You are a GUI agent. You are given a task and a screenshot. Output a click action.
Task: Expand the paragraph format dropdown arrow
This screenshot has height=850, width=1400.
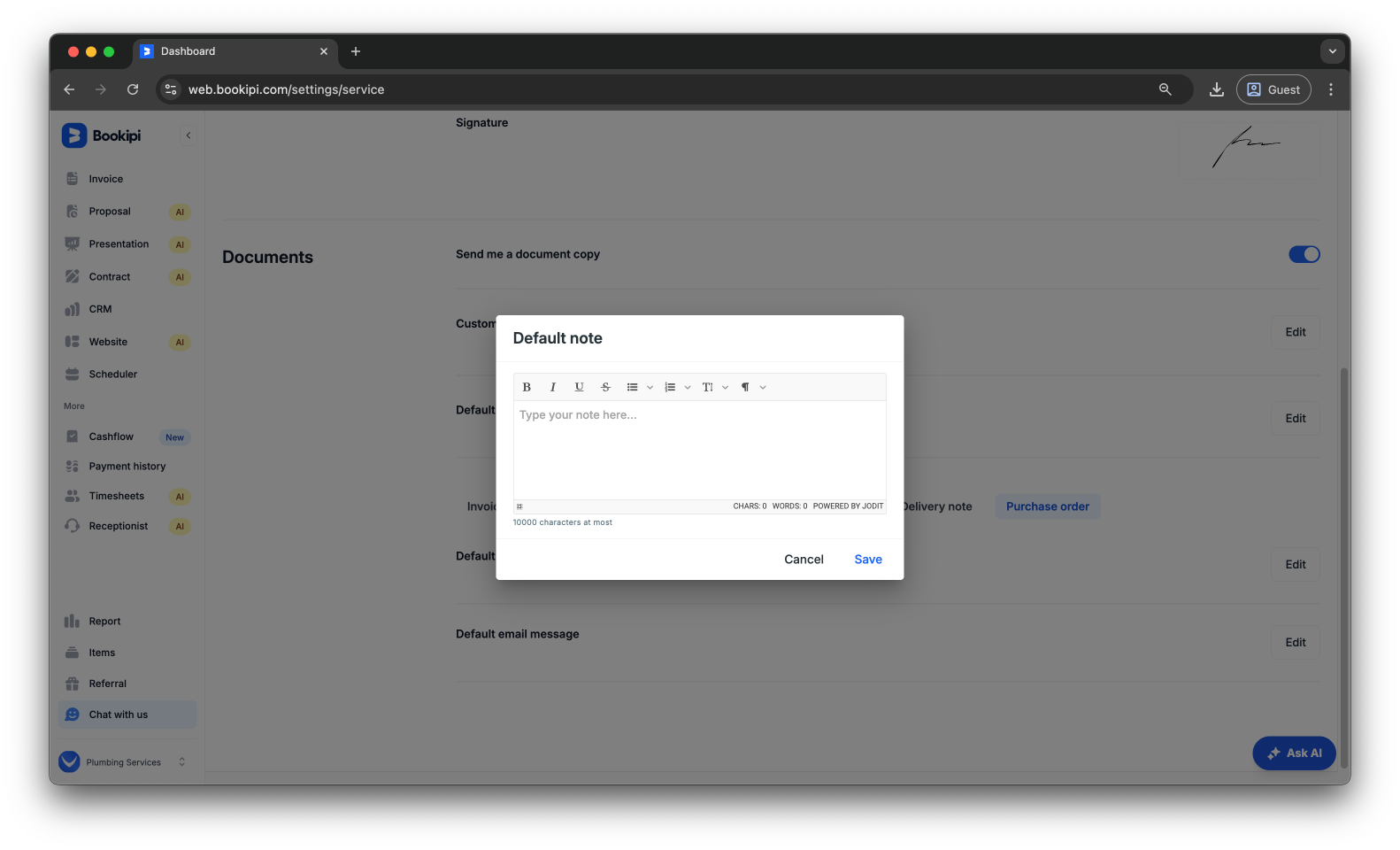(x=763, y=387)
